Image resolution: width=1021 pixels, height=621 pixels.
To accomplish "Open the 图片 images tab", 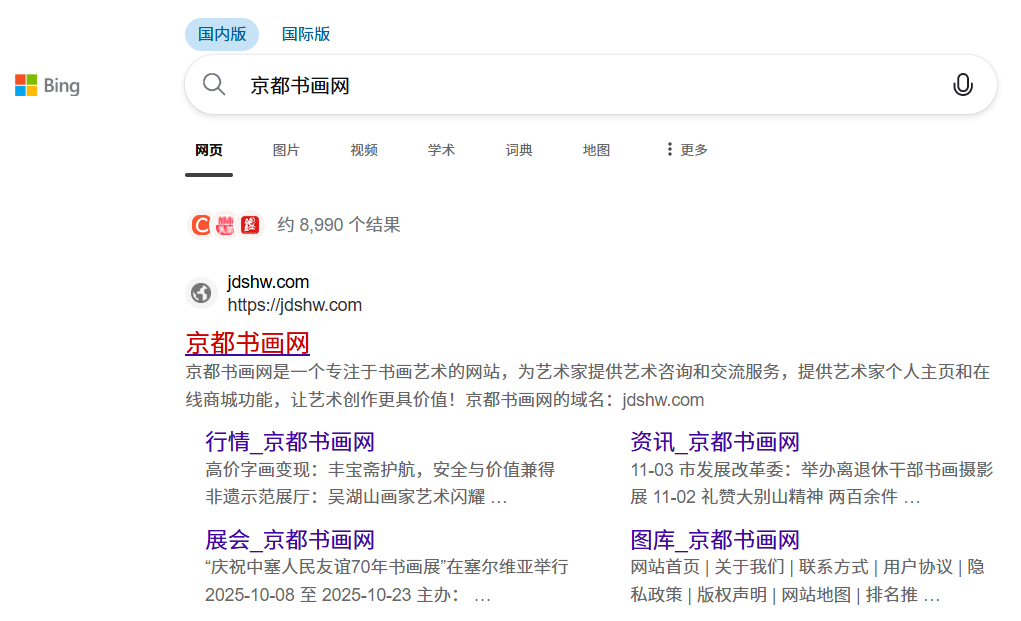I will 286,150.
